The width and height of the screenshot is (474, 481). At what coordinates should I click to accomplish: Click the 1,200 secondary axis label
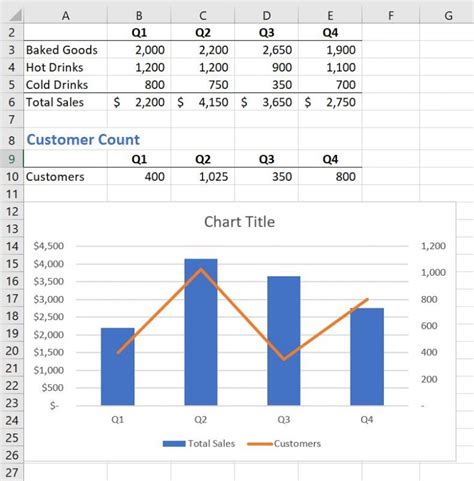click(x=433, y=246)
